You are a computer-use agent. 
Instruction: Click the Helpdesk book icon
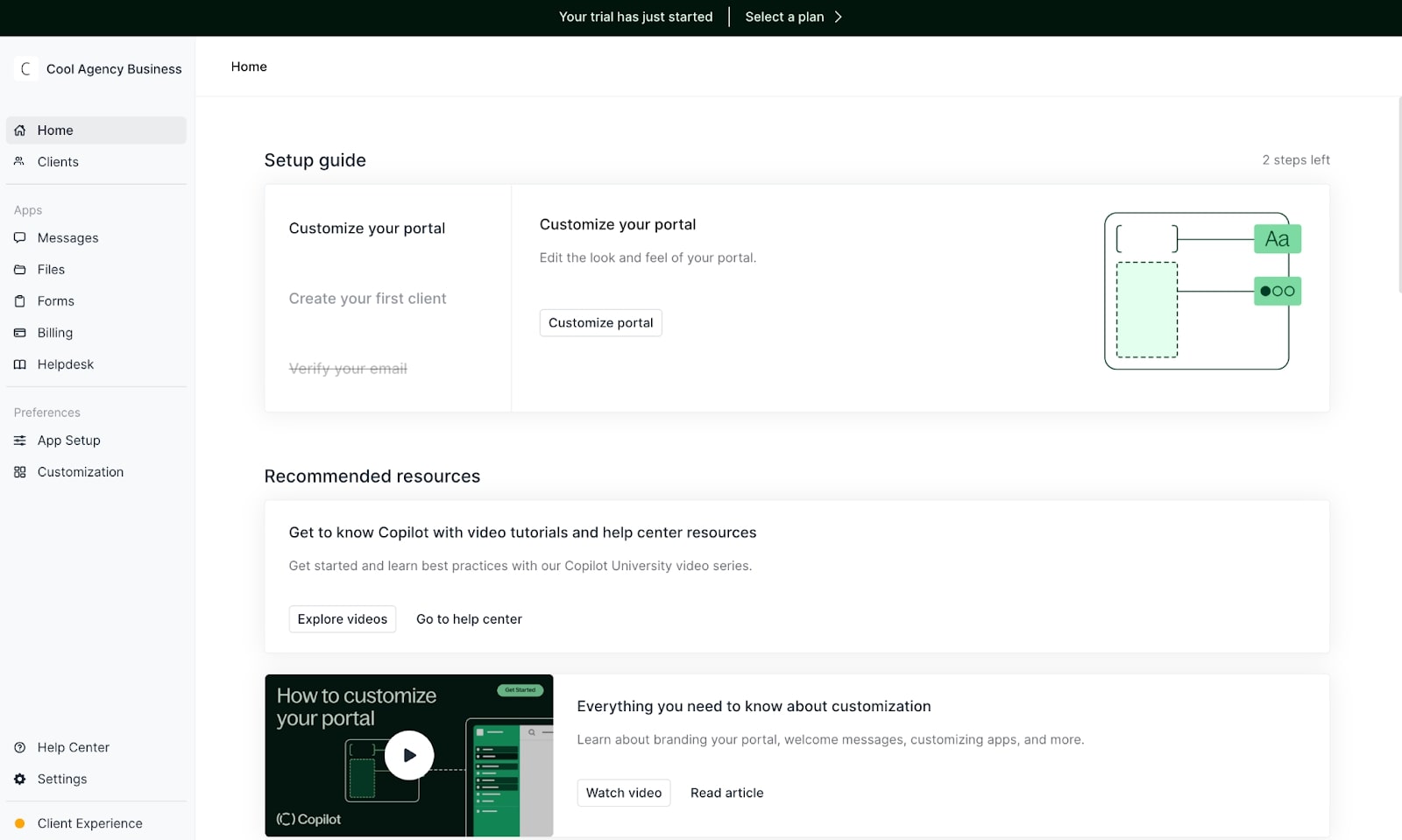[20, 364]
